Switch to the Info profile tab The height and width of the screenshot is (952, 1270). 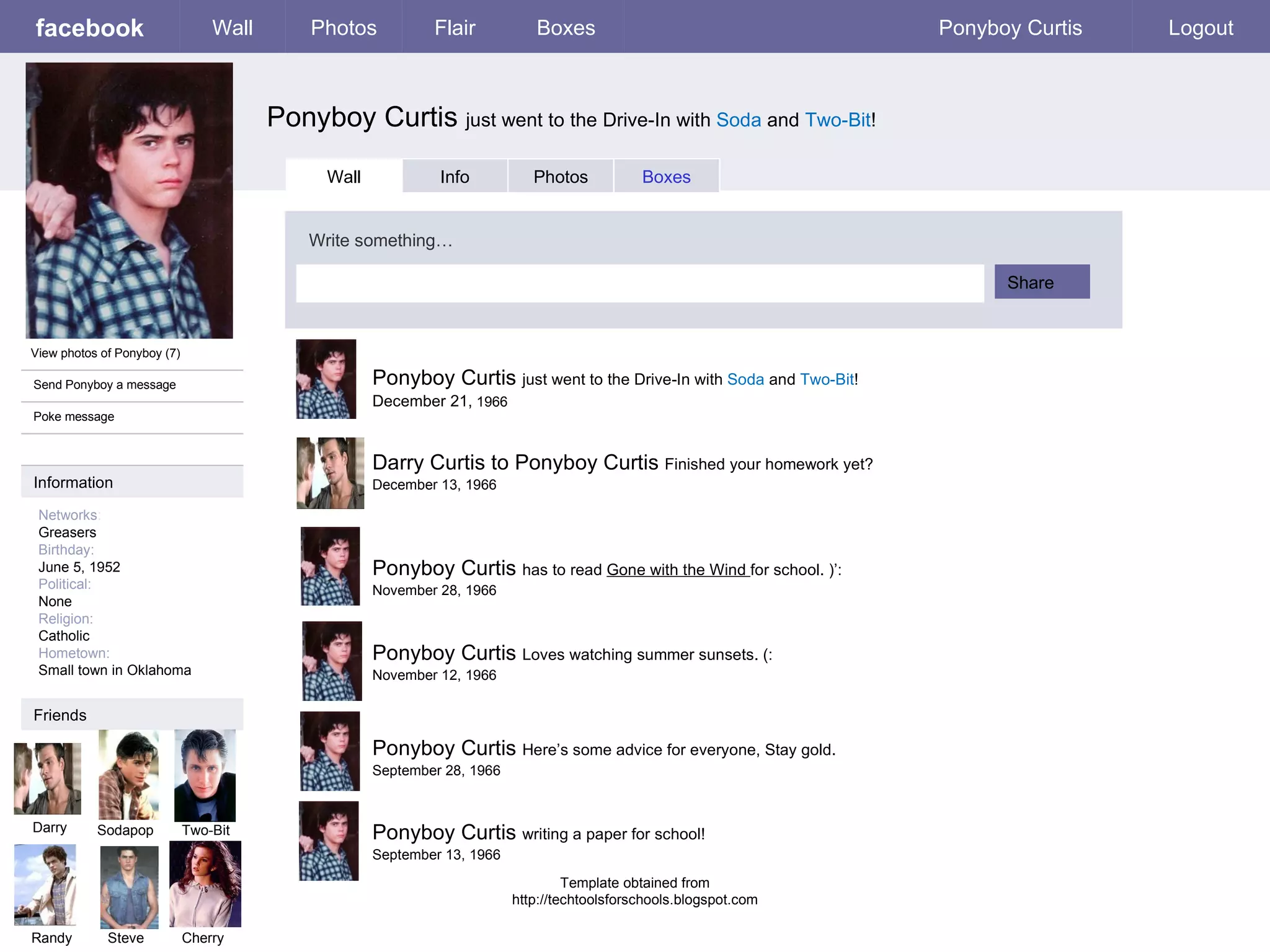tap(455, 177)
